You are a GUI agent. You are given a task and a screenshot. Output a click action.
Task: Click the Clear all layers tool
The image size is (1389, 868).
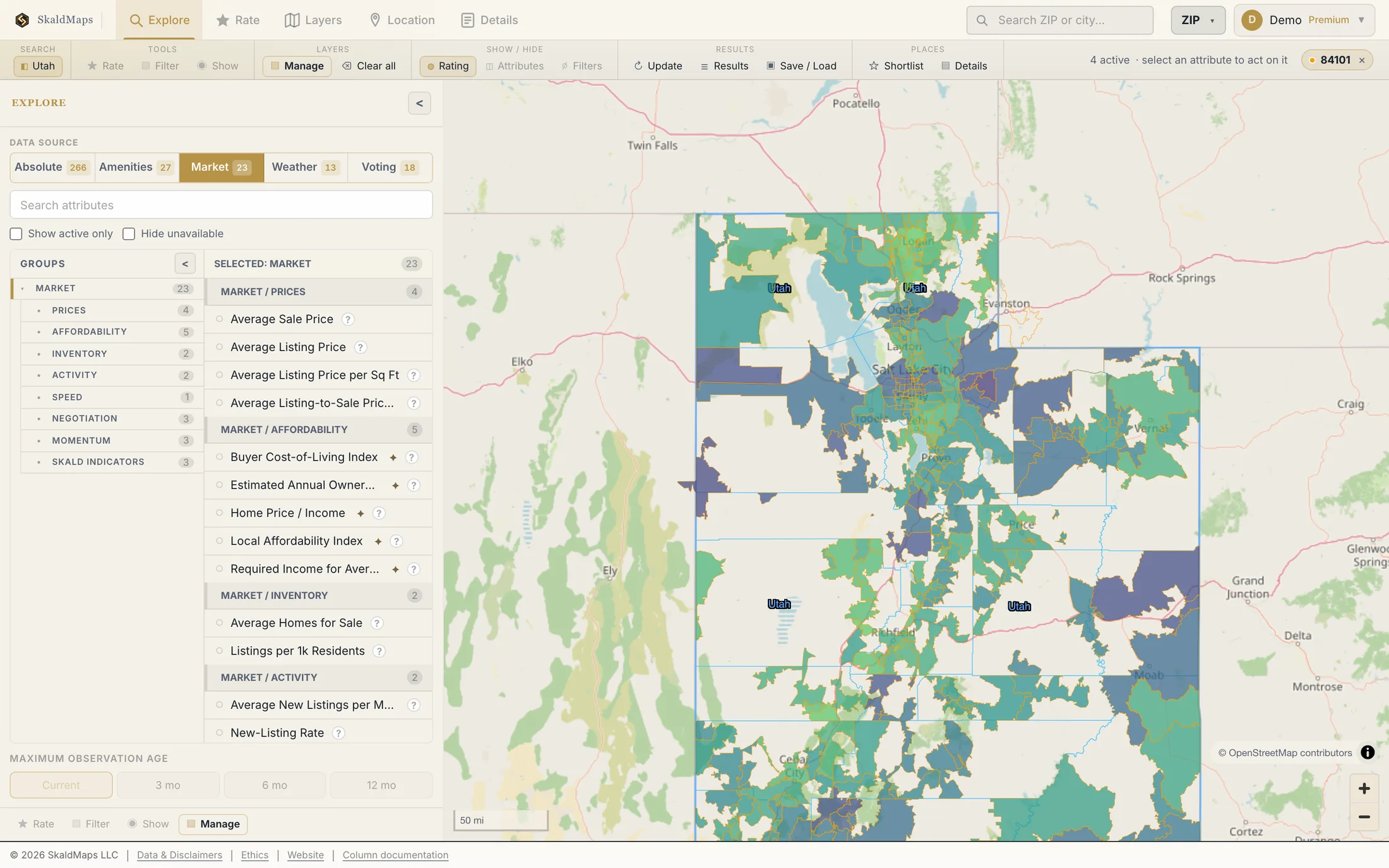(x=369, y=66)
